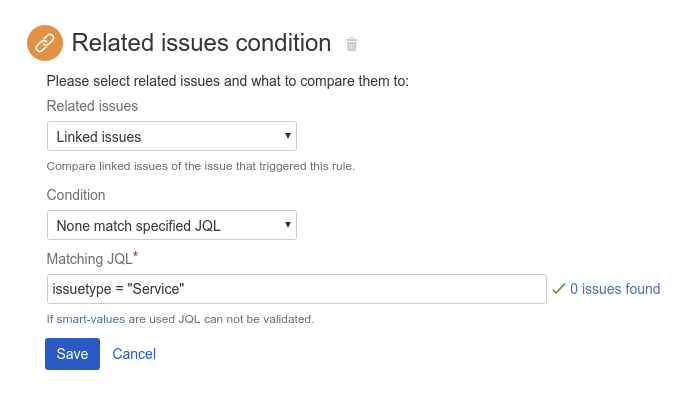Screen dimensions: 695x393
Task: Click the green JQL validation checkmark
Action: [558, 289]
